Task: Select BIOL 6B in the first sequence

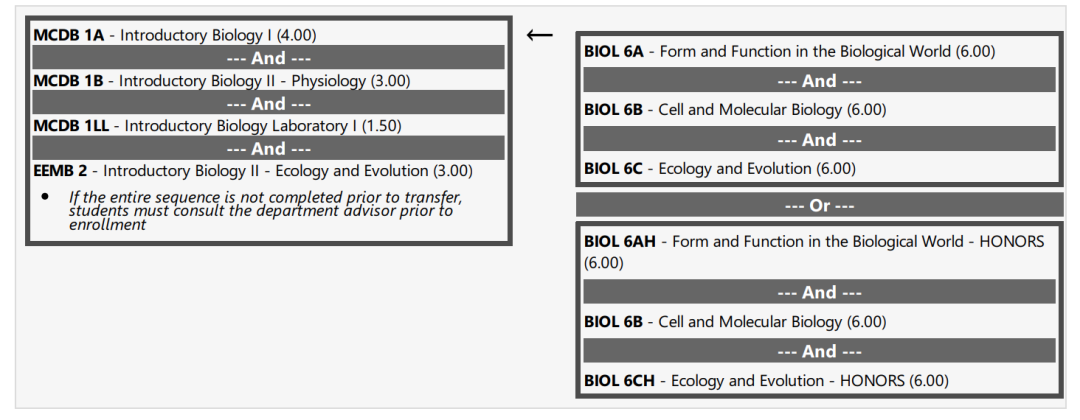Action: (x=735, y=110)
